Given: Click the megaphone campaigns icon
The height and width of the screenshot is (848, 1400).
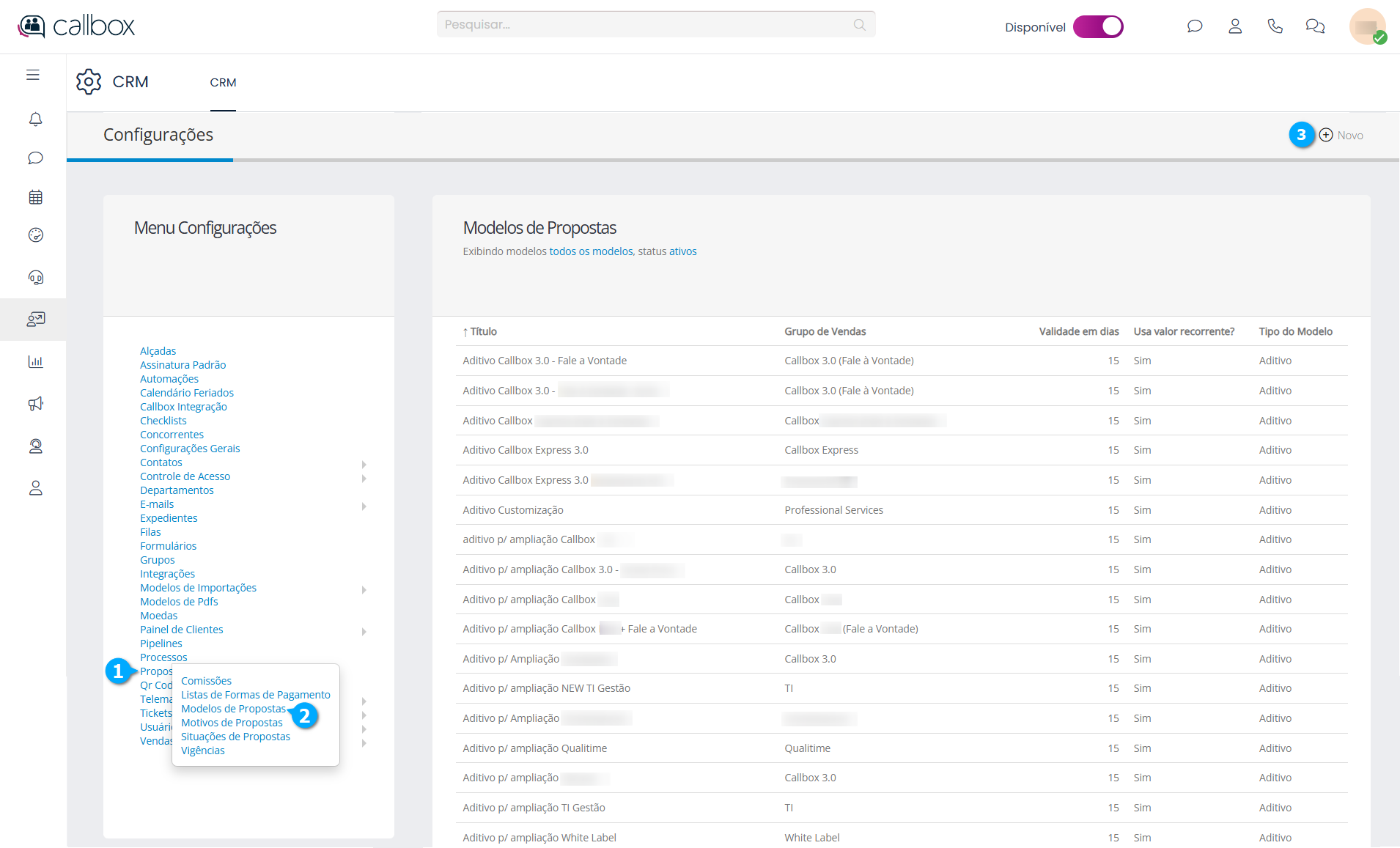Looking at the screenshot, I should pyautogui.click(x=35, y=404).
